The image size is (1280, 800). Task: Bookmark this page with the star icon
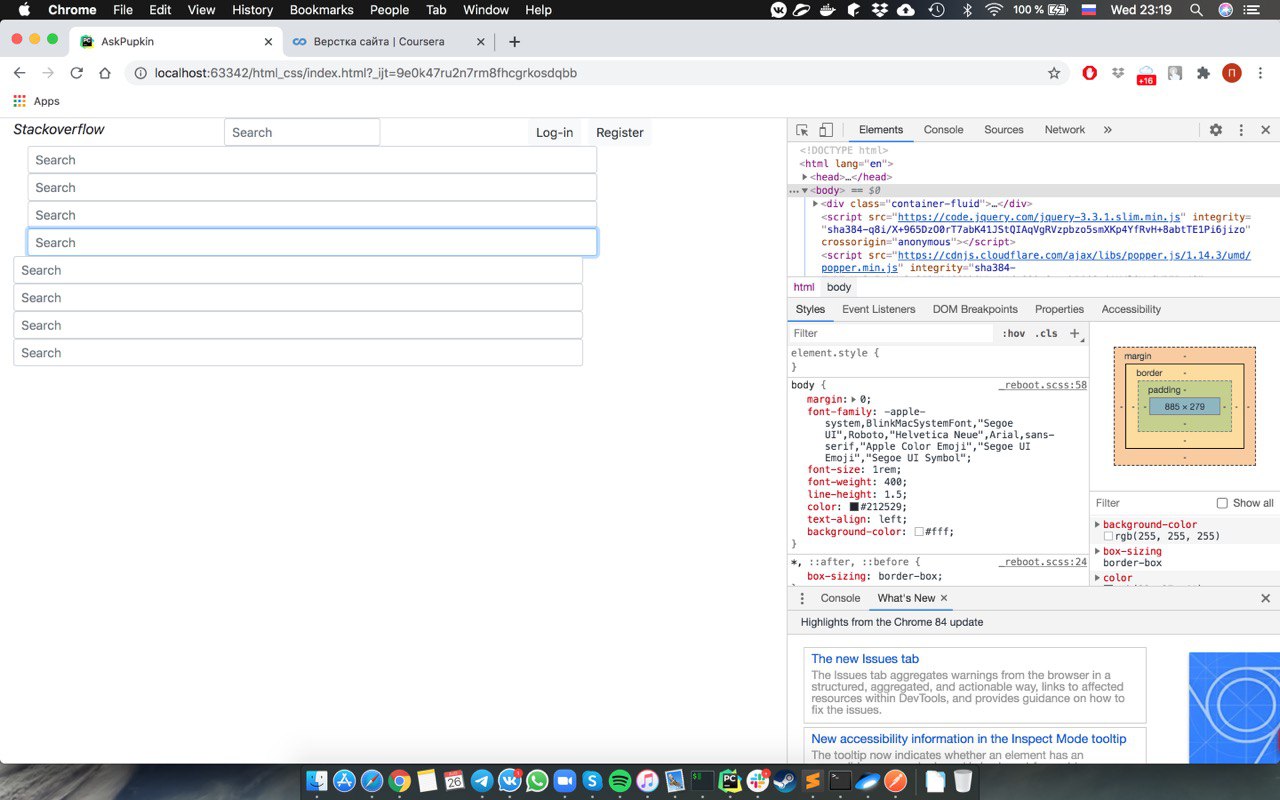pyautogui.click(x=1053, y=73)
